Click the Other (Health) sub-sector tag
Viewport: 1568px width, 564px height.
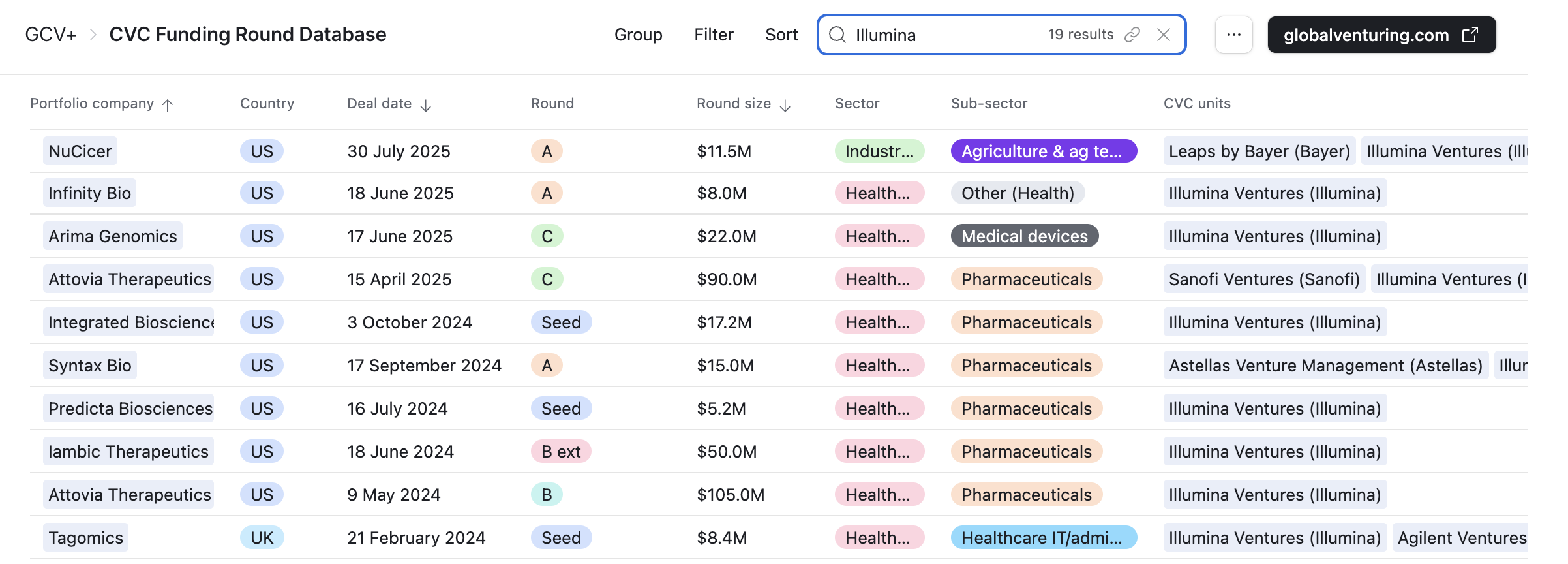tap(1018, 193)
